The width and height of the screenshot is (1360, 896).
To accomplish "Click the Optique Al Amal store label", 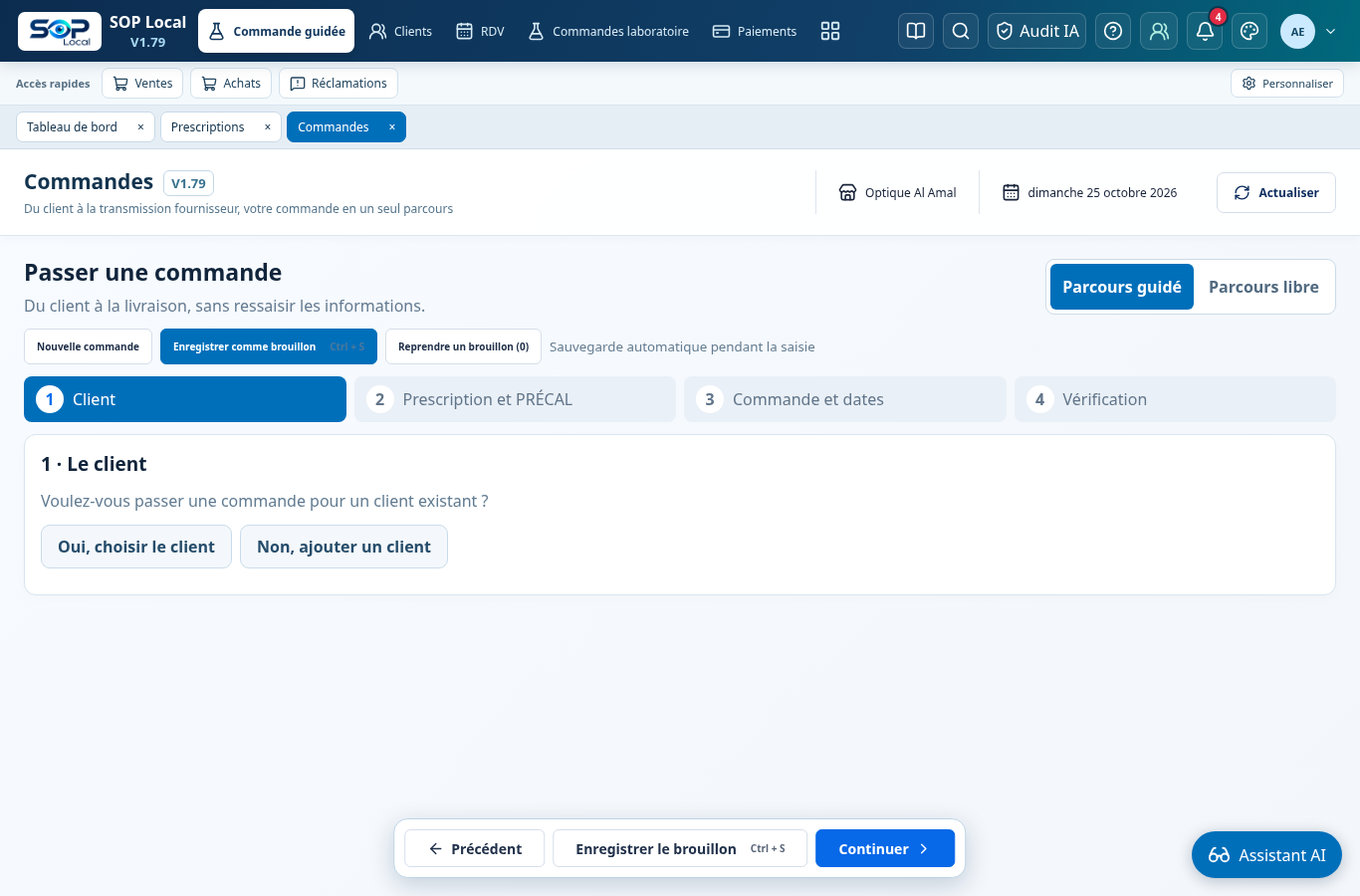I will 898,192.
